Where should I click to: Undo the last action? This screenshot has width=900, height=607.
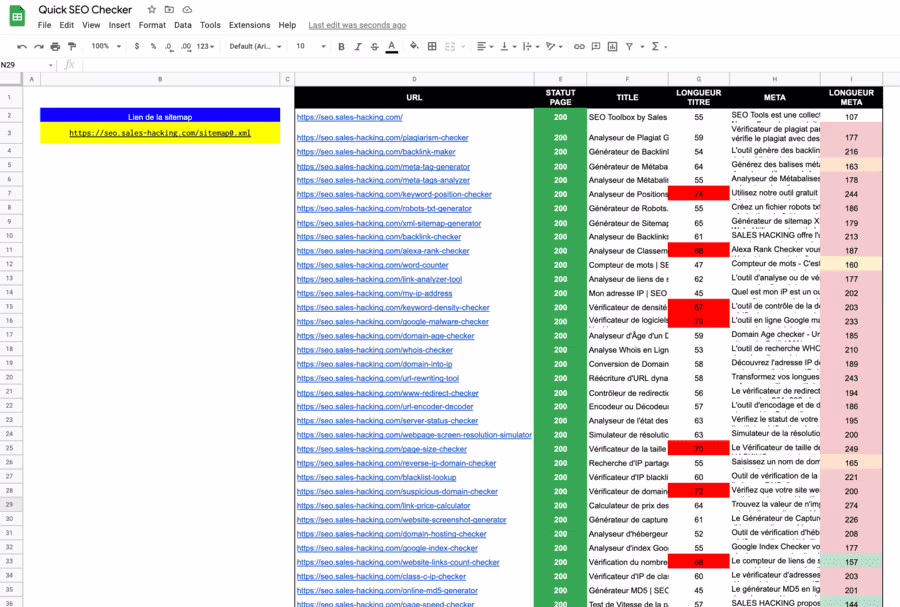point(22,46)
